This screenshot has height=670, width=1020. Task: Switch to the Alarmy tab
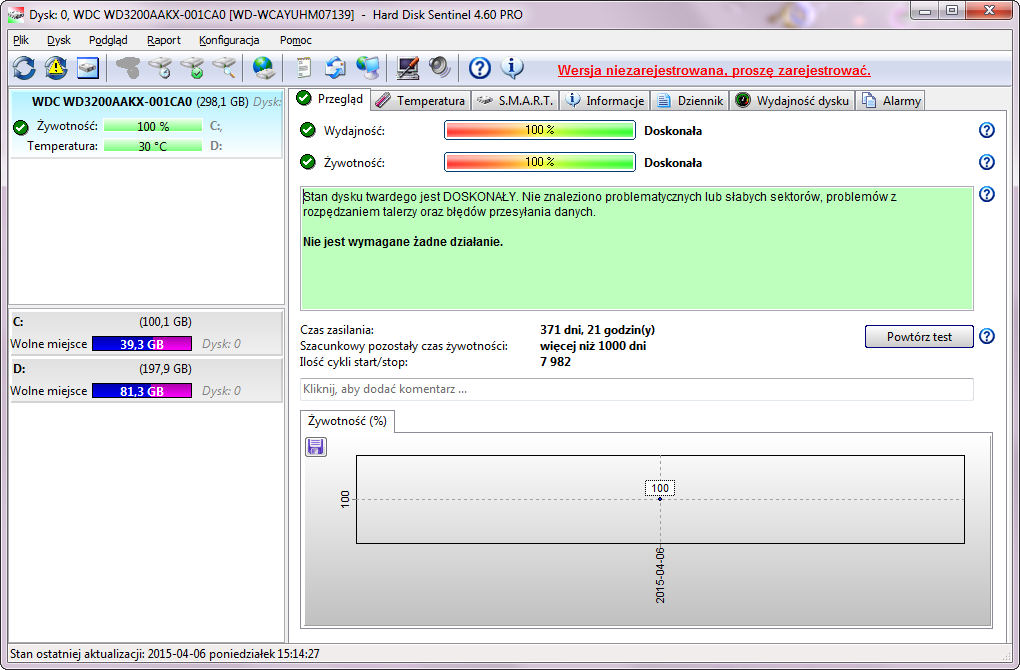click(x=891, y=101)
